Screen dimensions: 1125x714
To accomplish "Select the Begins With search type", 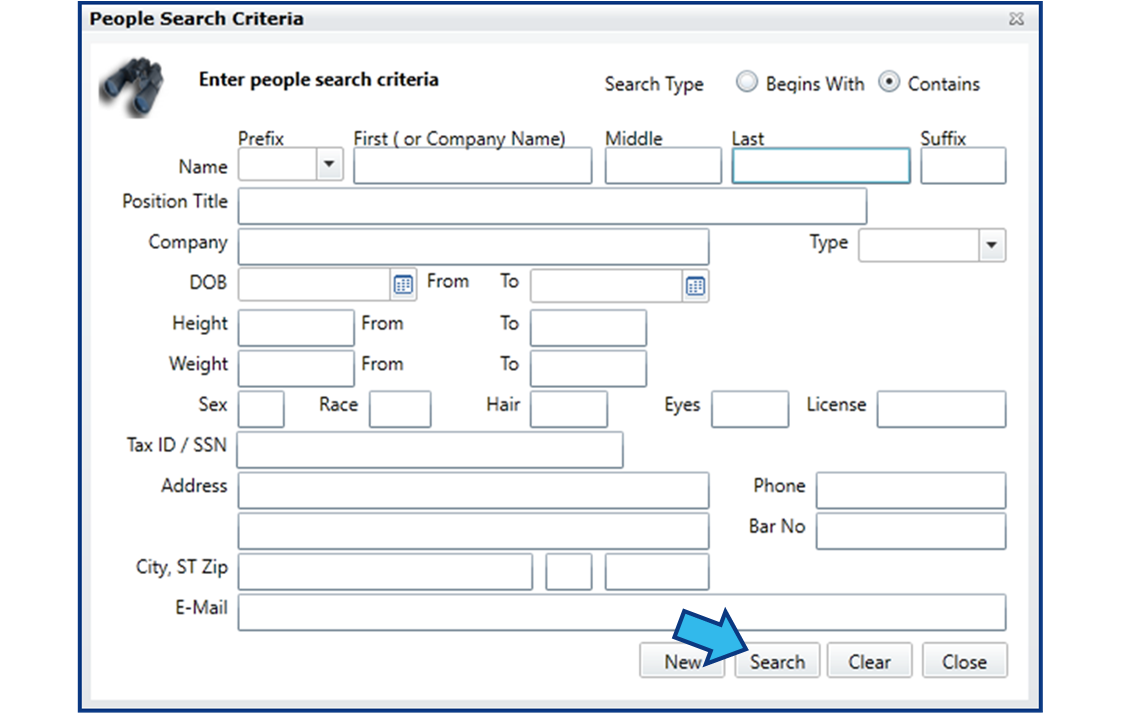I will (x=746, y=82).
